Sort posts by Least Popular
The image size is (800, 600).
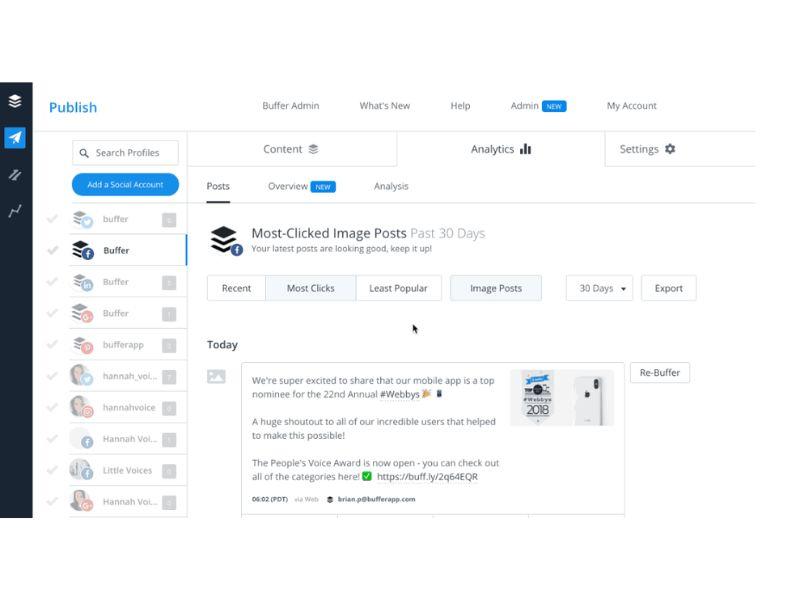point(398,288)
